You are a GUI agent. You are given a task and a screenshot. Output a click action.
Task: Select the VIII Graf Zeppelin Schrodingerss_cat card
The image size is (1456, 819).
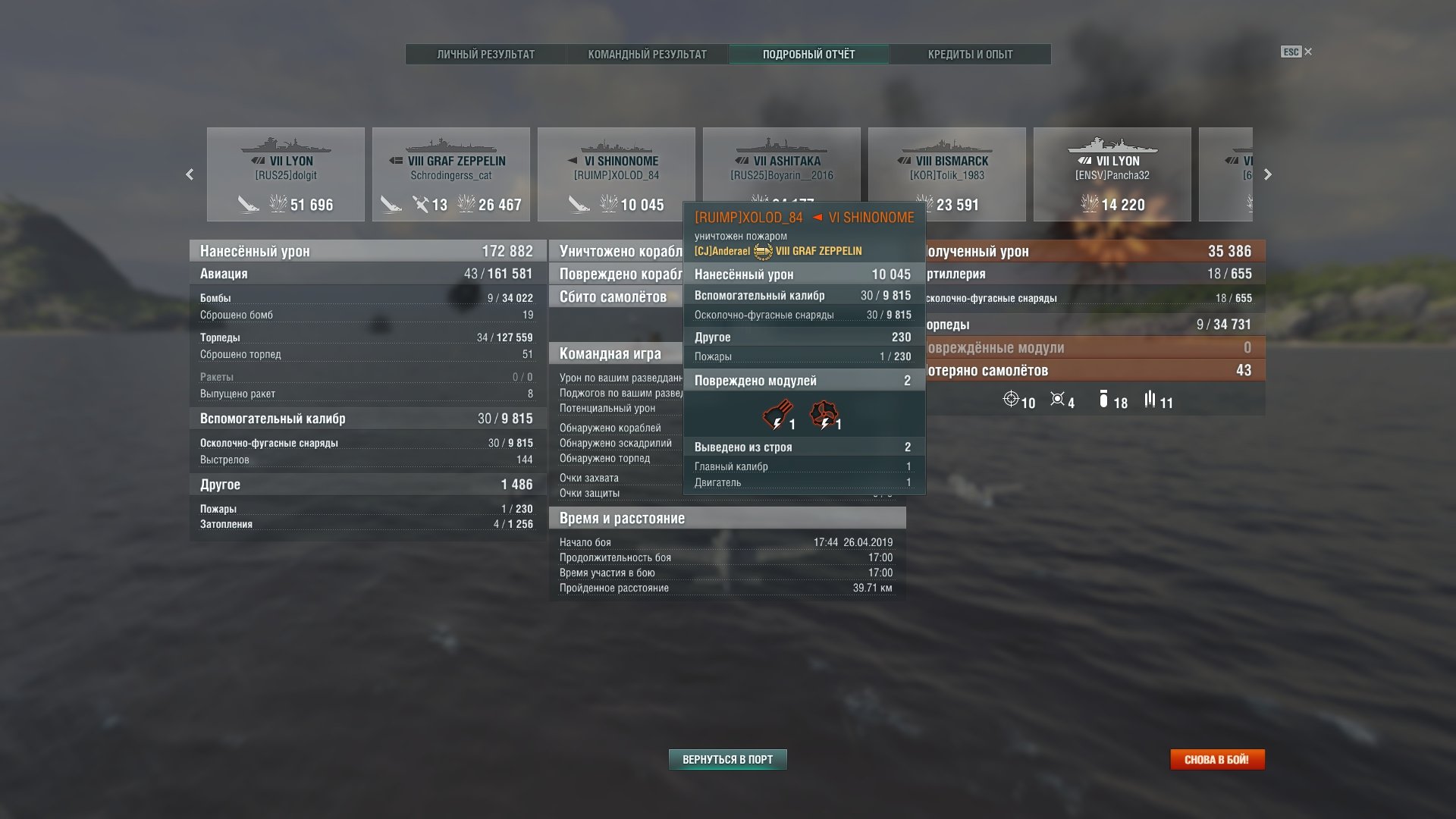tap(451, 174)
